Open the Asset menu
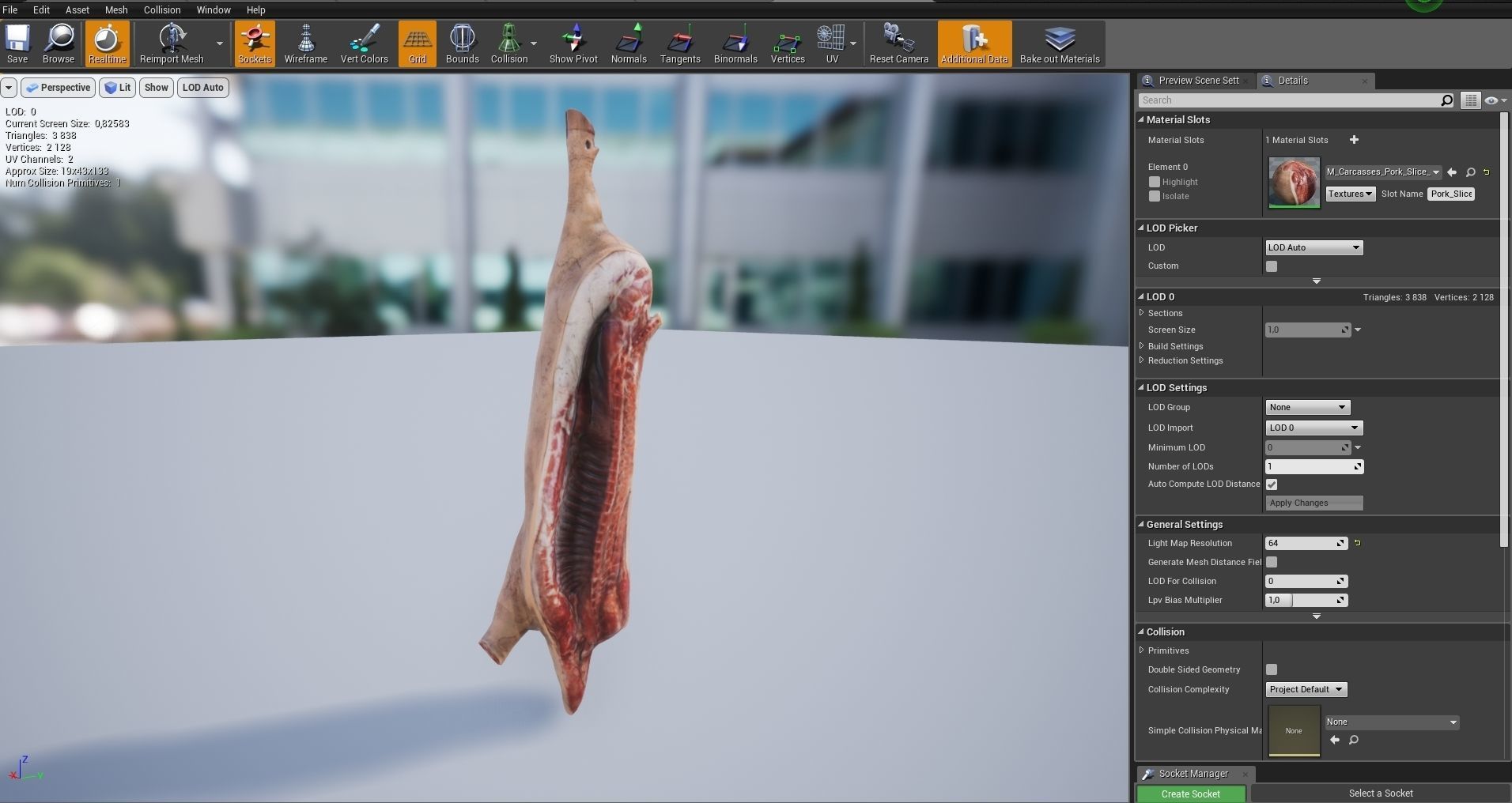Screen dimensions: 1512x803 [x=77, y=9]
